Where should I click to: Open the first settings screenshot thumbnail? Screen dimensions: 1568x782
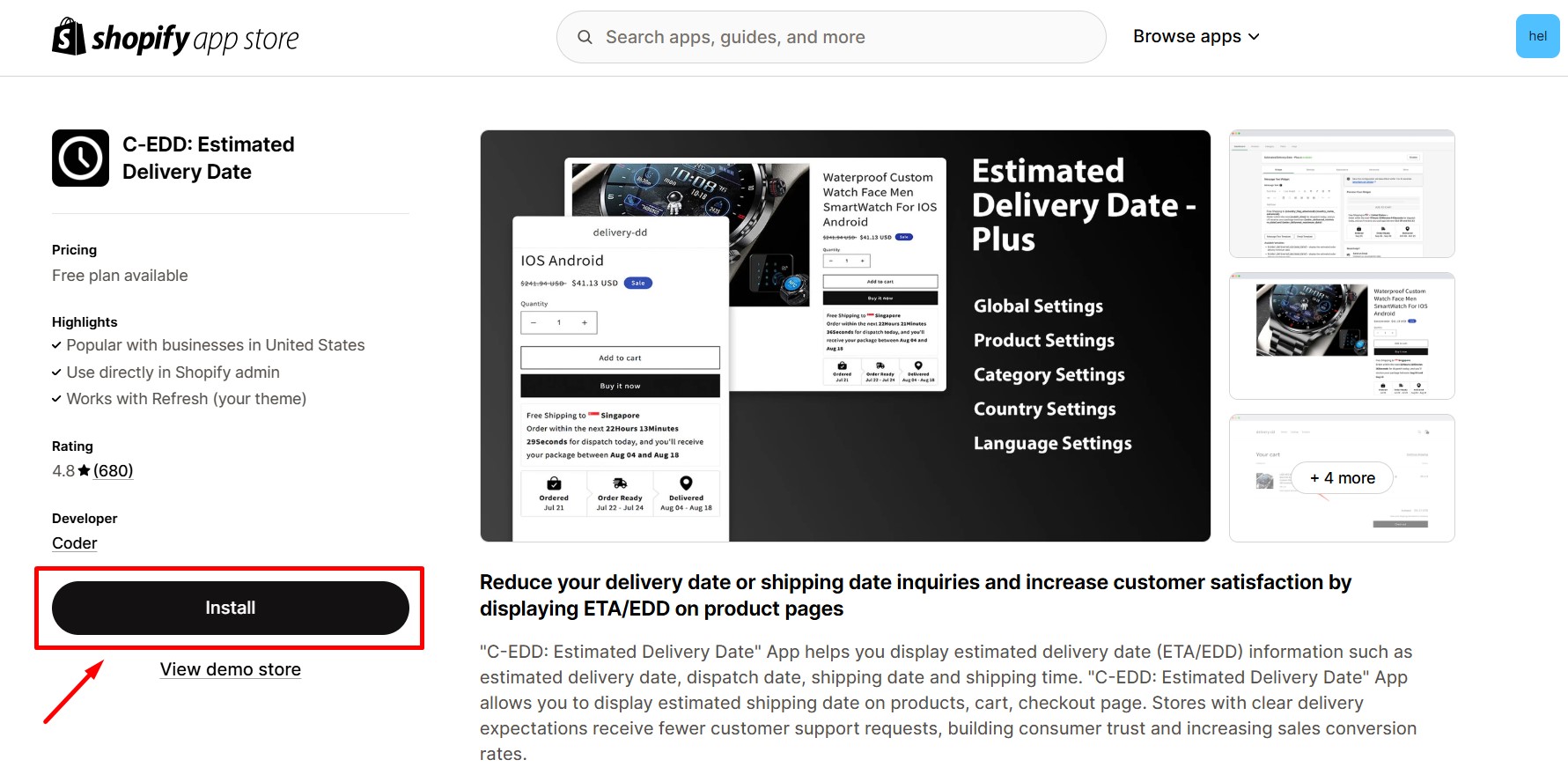tap(1342, 194)
